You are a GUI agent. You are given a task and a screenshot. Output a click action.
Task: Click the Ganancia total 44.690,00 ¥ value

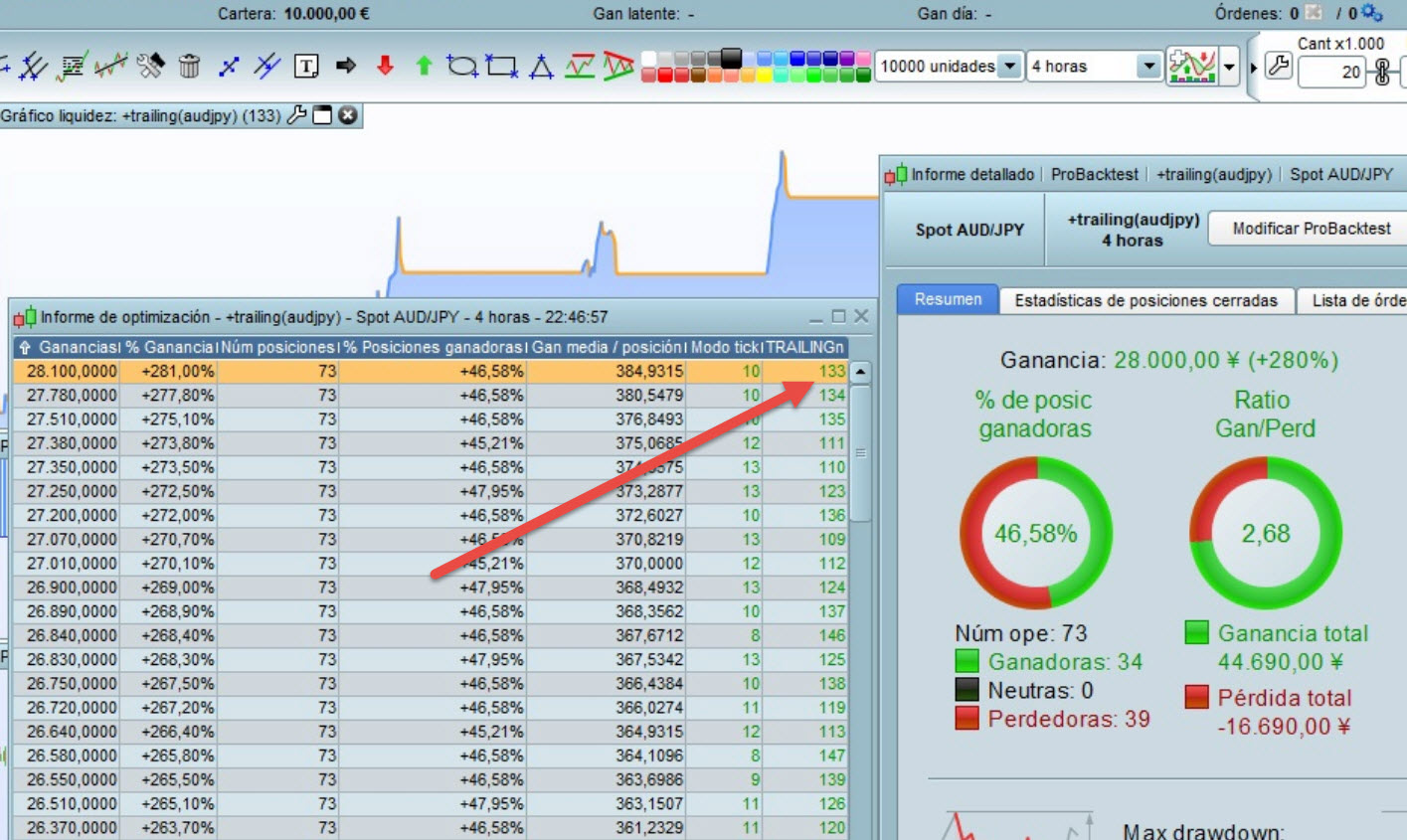click(x=1282, y=662)
